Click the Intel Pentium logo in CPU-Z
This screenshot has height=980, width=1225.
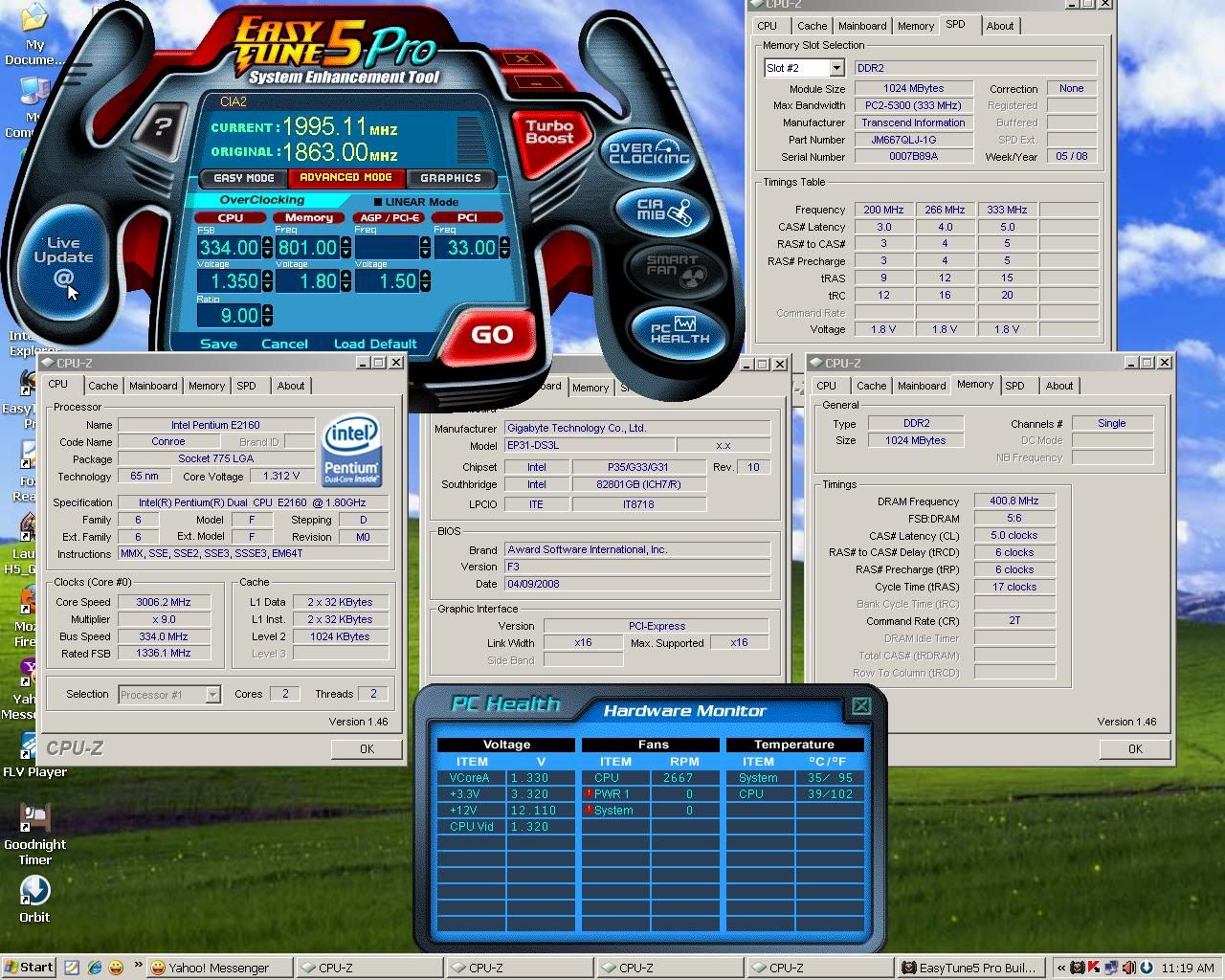click(x=351, y=449)
